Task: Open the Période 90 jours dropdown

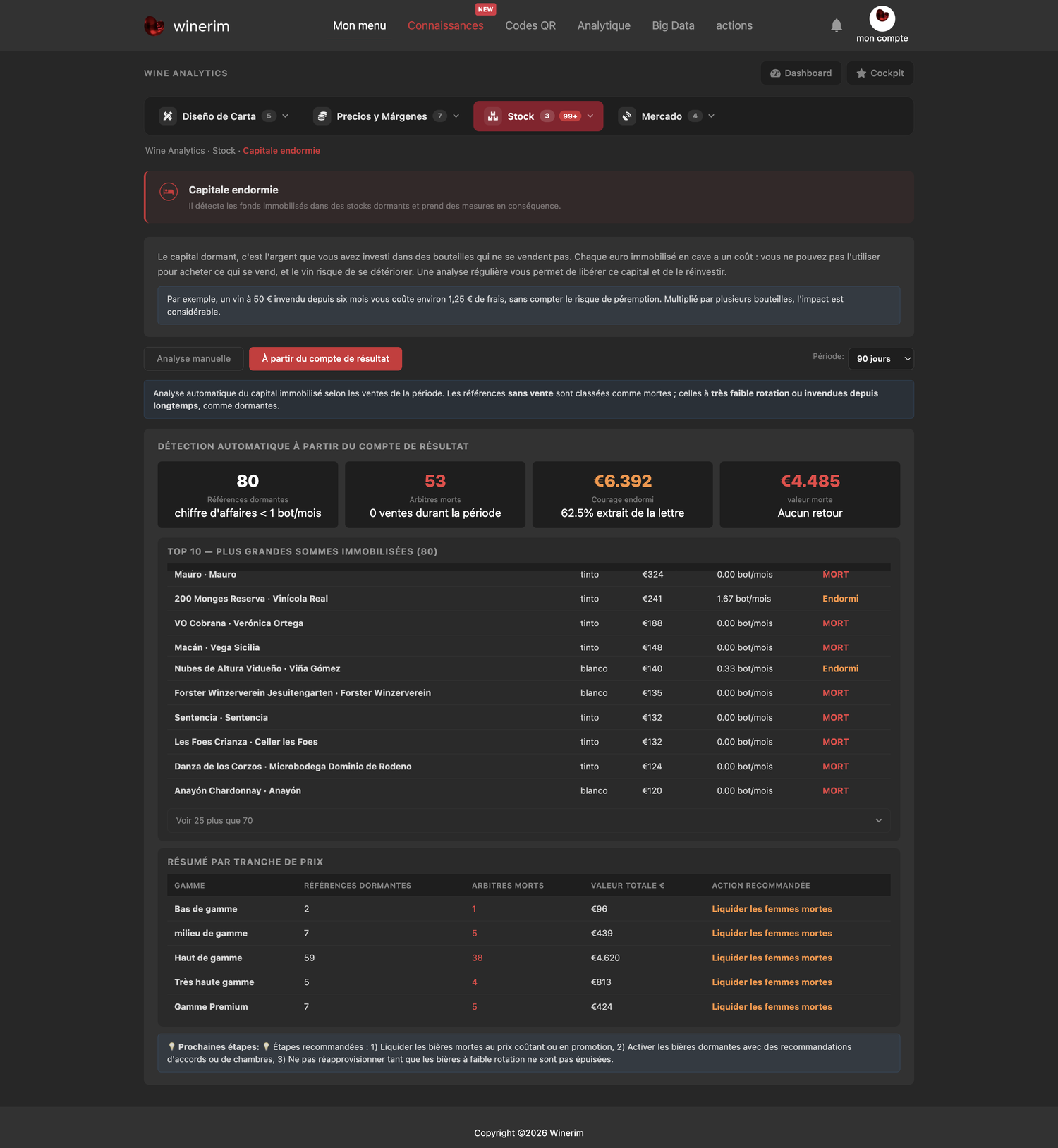Action: pos(881,359)
